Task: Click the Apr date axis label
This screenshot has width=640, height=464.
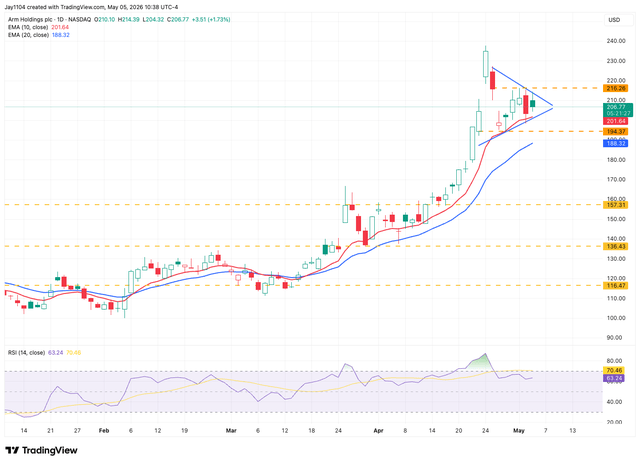Action: [378, 431]
